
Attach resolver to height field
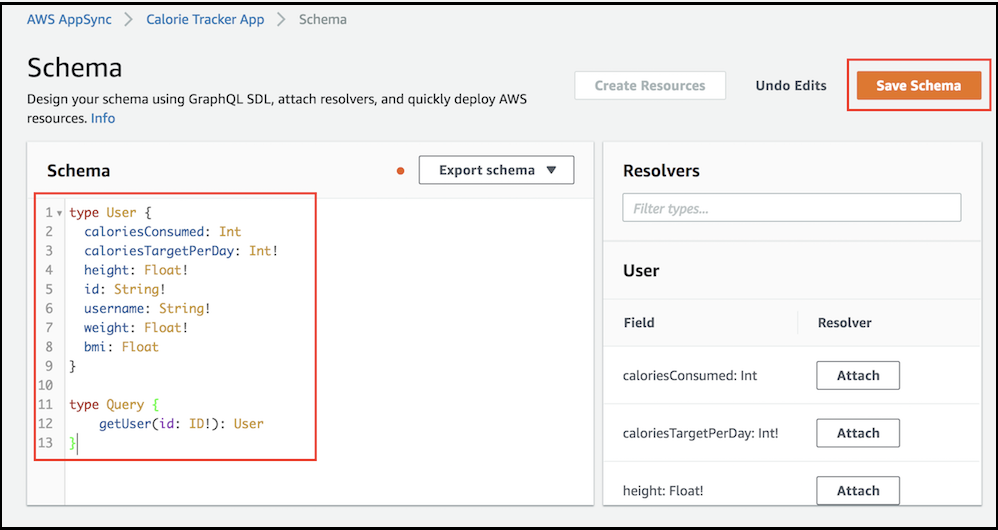pyautogui.click(x=858, y=491)
